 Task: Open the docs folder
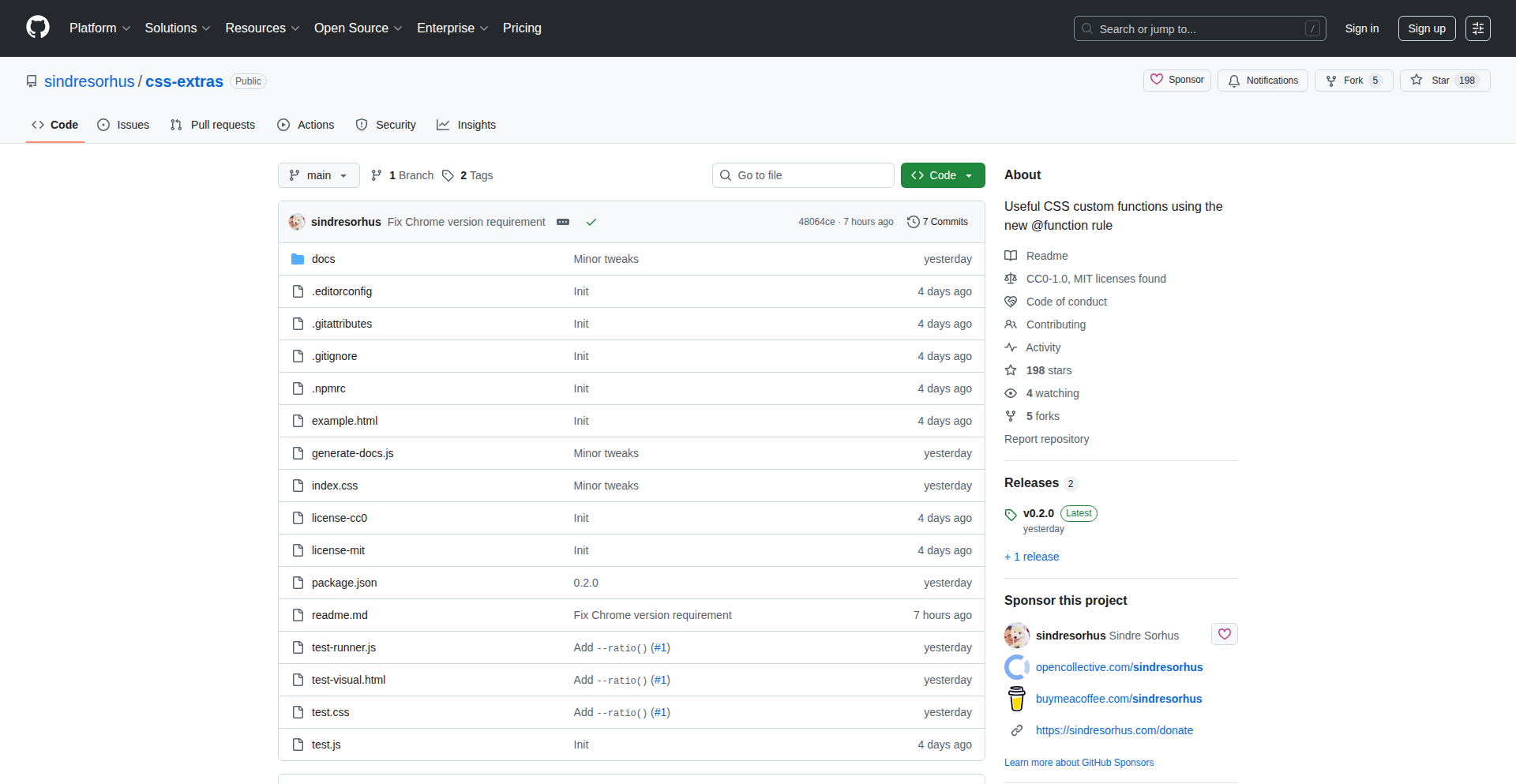(323, 259)
